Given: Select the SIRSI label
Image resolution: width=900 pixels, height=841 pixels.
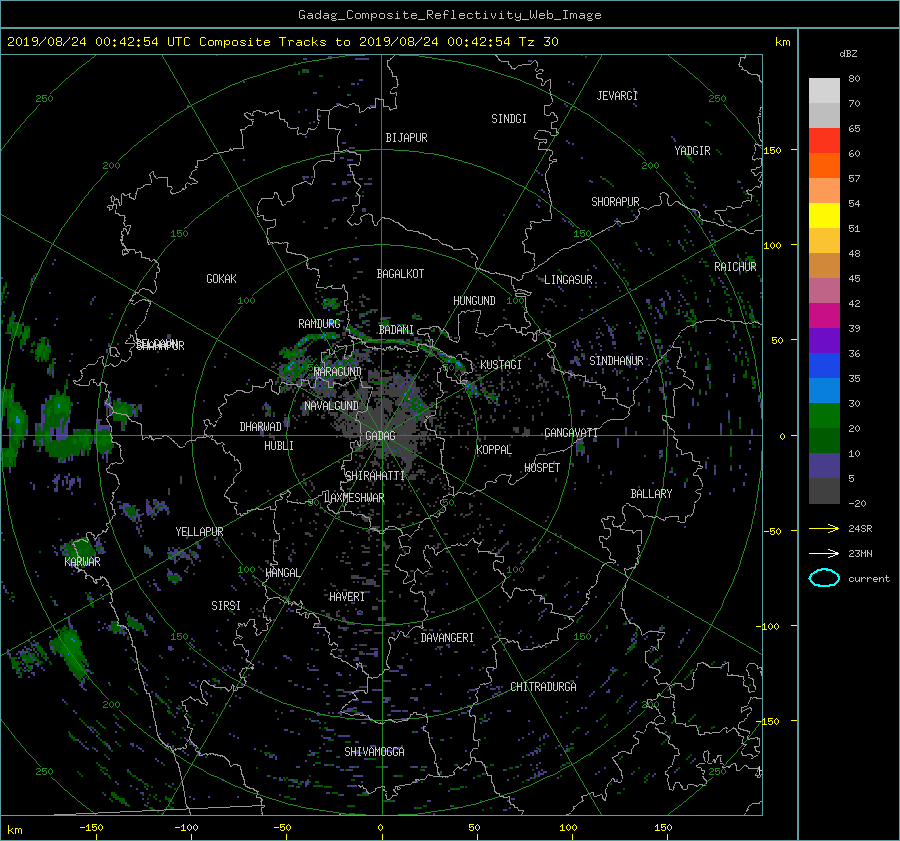Looking at the screenshot, I should [226, 606].
